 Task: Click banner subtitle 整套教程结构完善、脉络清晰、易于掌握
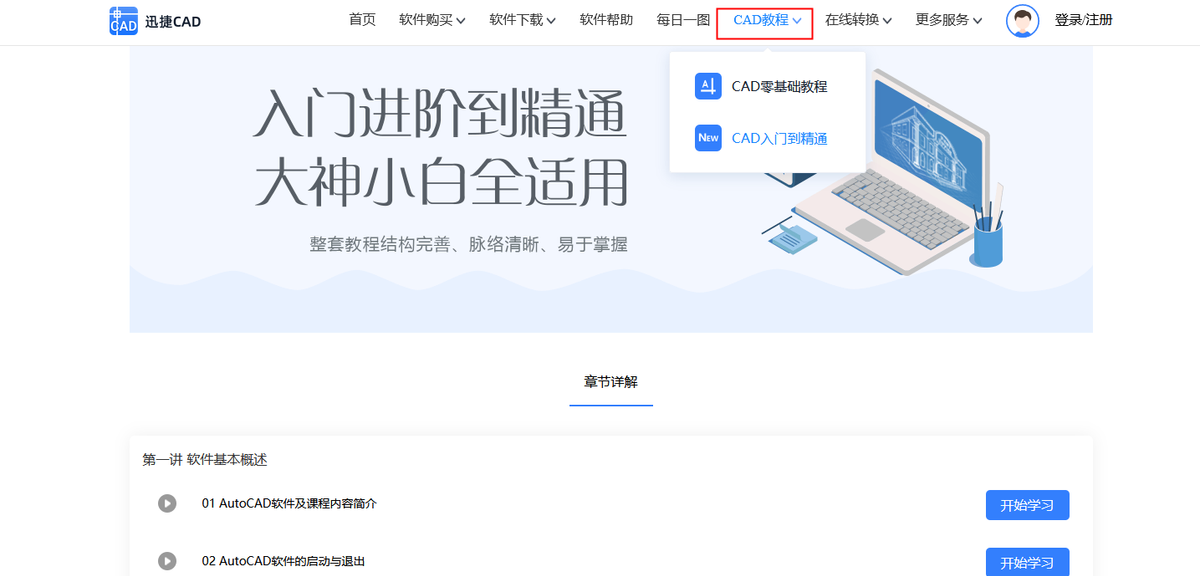point(468,244)
